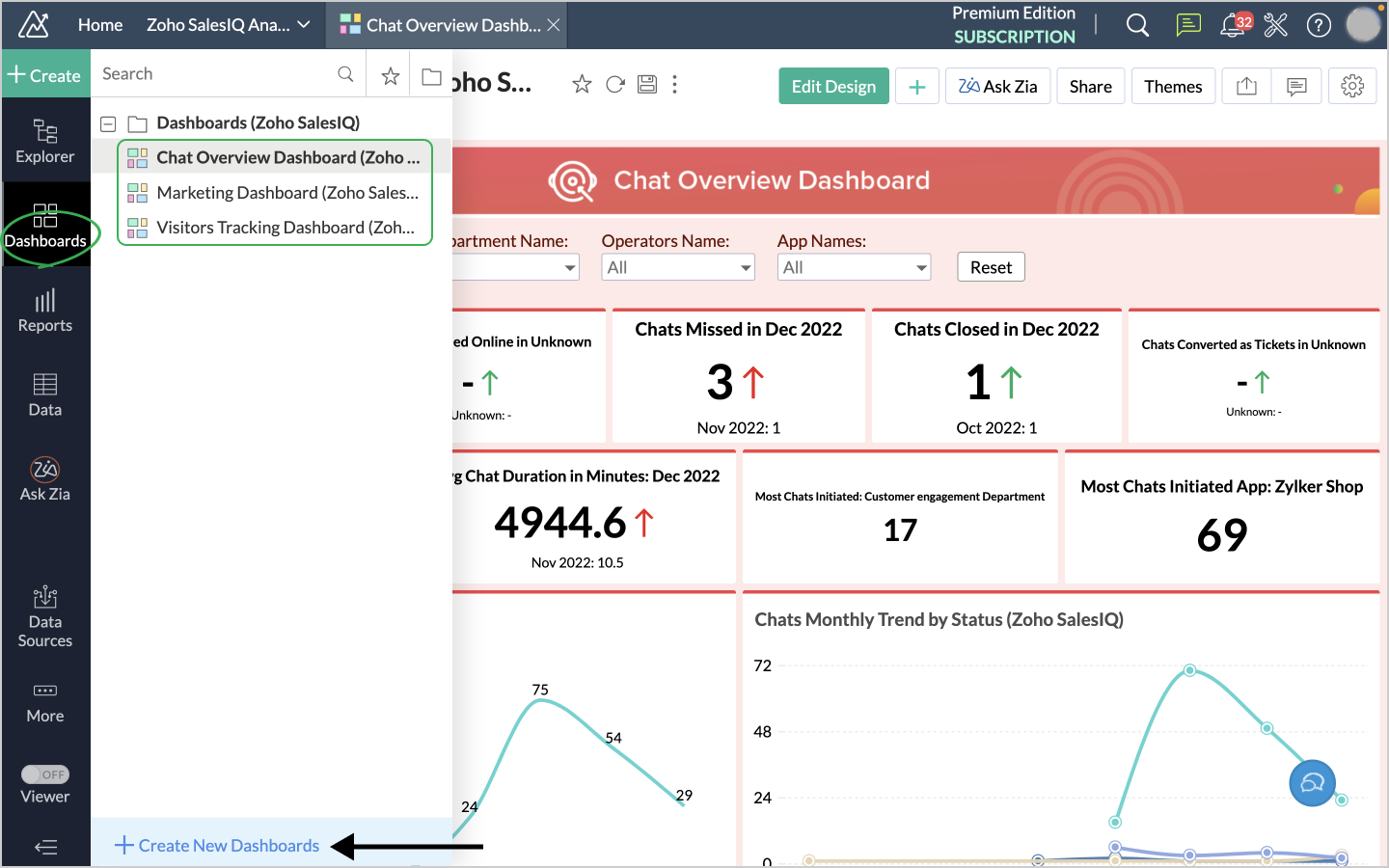The width and height of the screenshot is (1389, 868).
Task: Open the App Names dropdown
Action: [x=854, y=267]
